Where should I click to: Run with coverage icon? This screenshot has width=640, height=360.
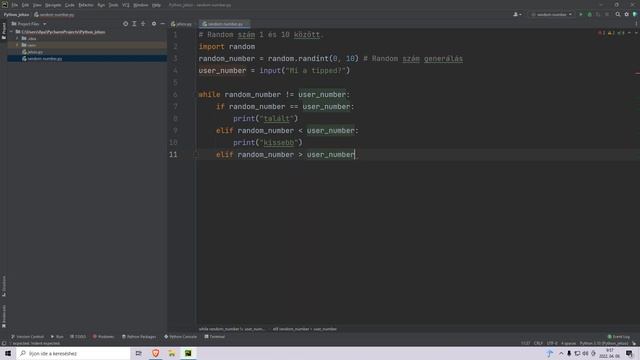pyautogui.click(x=598, y=15)
